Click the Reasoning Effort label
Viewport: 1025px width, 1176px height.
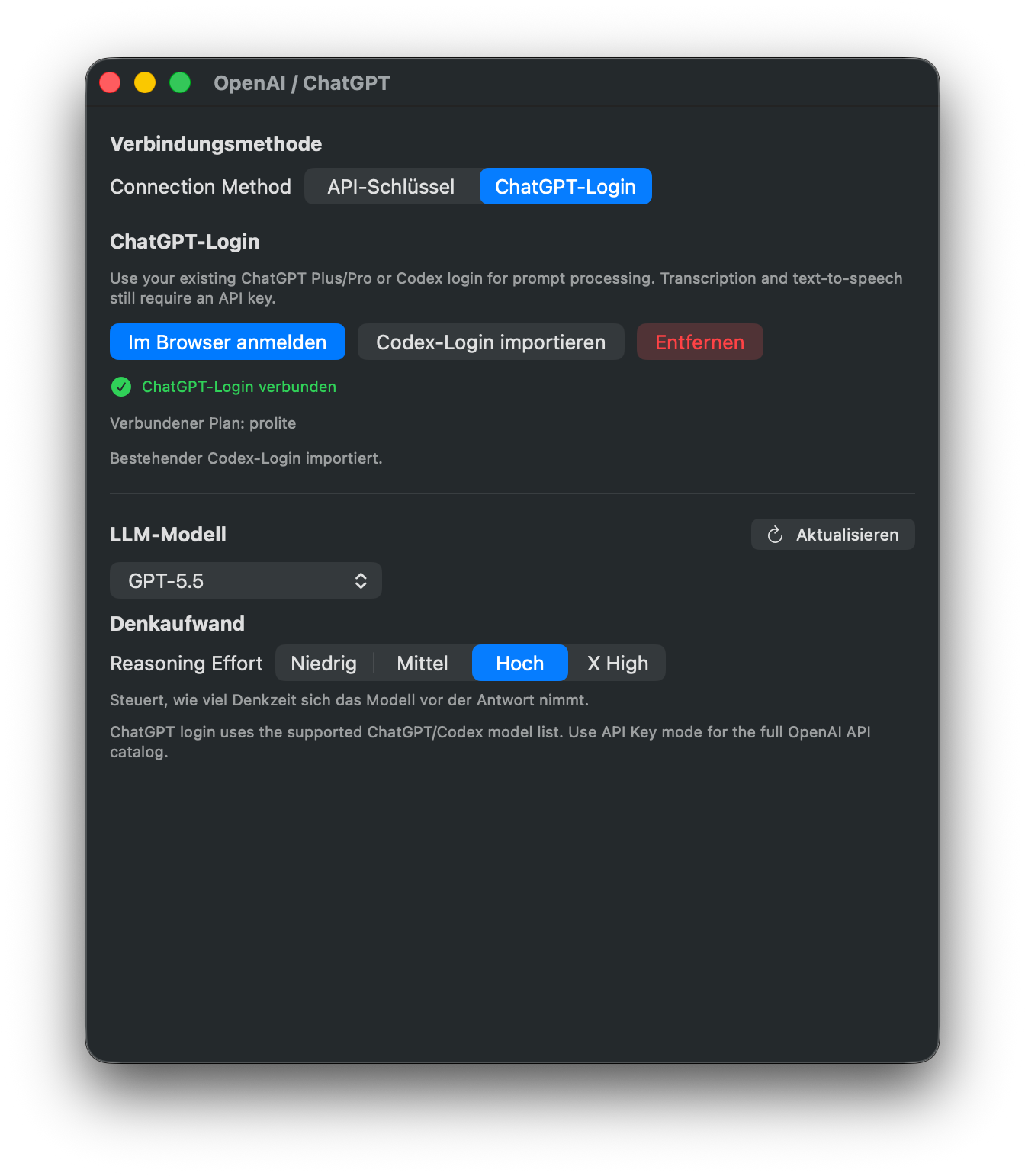coord(186,664)
